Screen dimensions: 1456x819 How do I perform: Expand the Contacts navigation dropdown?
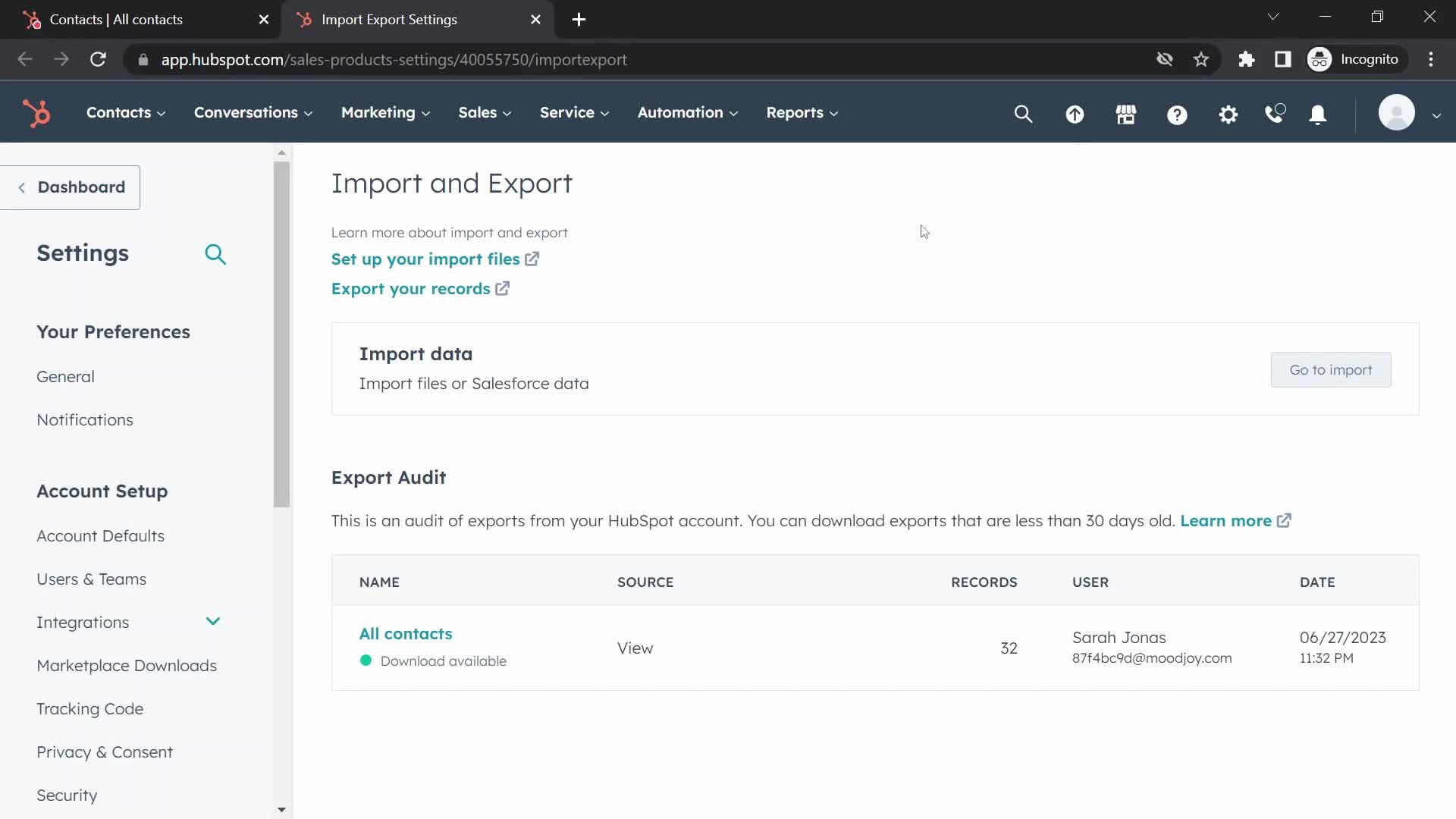[118, 112]
